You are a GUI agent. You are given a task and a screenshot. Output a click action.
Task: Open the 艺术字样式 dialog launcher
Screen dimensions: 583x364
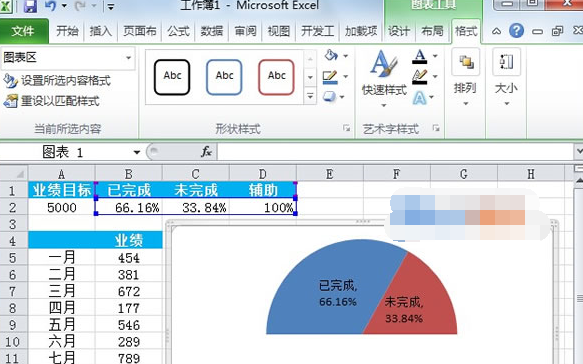click(436, 128)
